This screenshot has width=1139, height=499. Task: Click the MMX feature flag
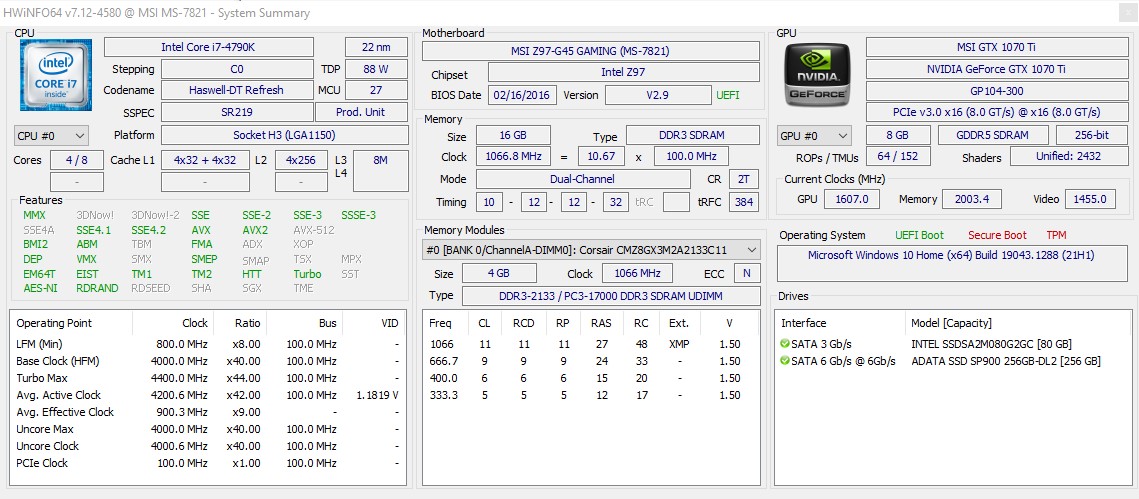coord(34,215)
